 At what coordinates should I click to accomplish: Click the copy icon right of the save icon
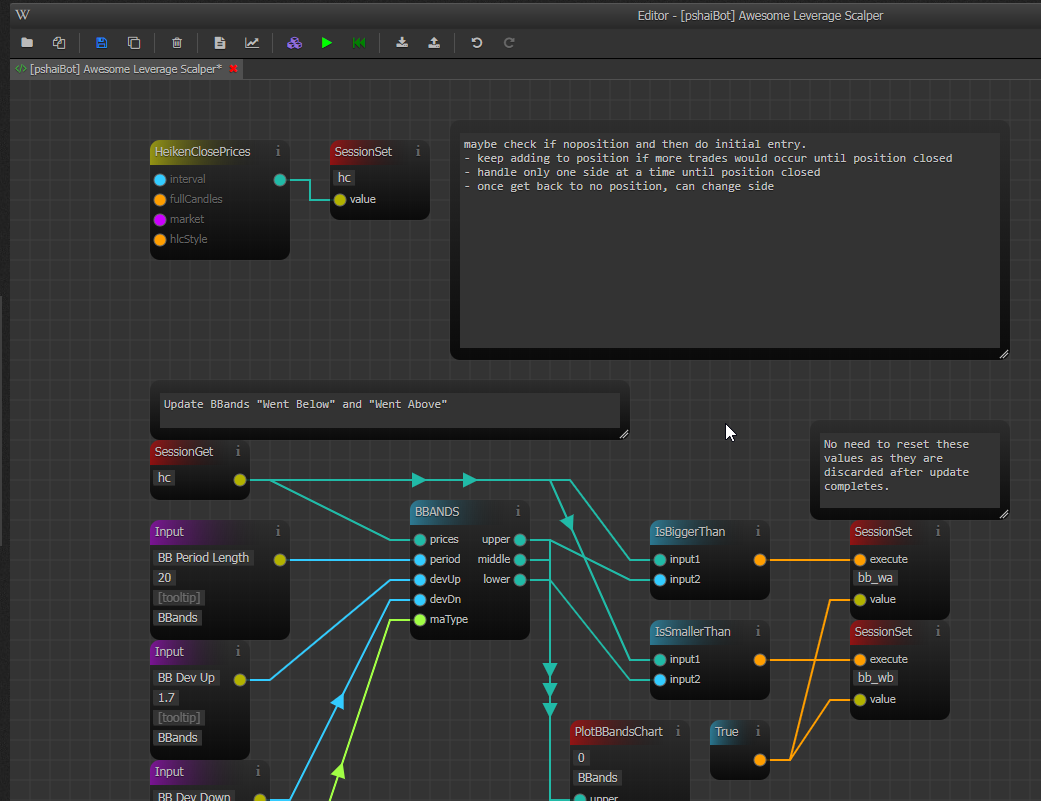pyautogui.click(x=133, y=42)
